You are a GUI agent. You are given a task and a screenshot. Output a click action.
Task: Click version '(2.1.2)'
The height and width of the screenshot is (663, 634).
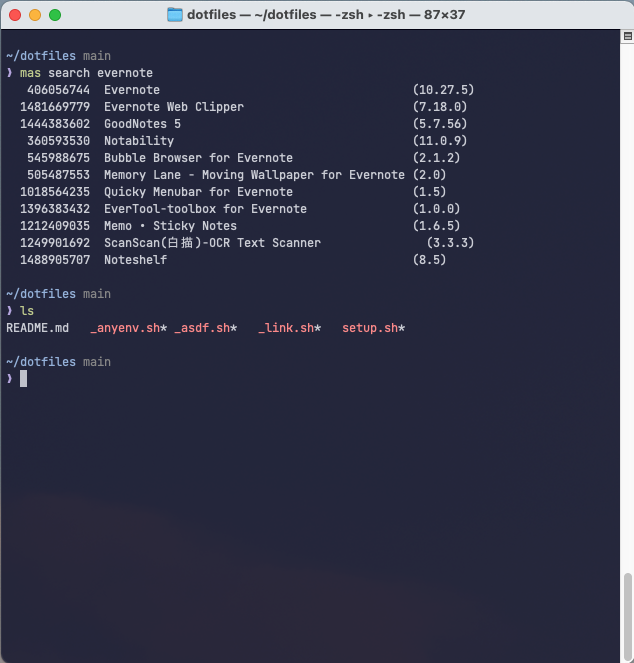pyautogui.click(x=436, y=158)
